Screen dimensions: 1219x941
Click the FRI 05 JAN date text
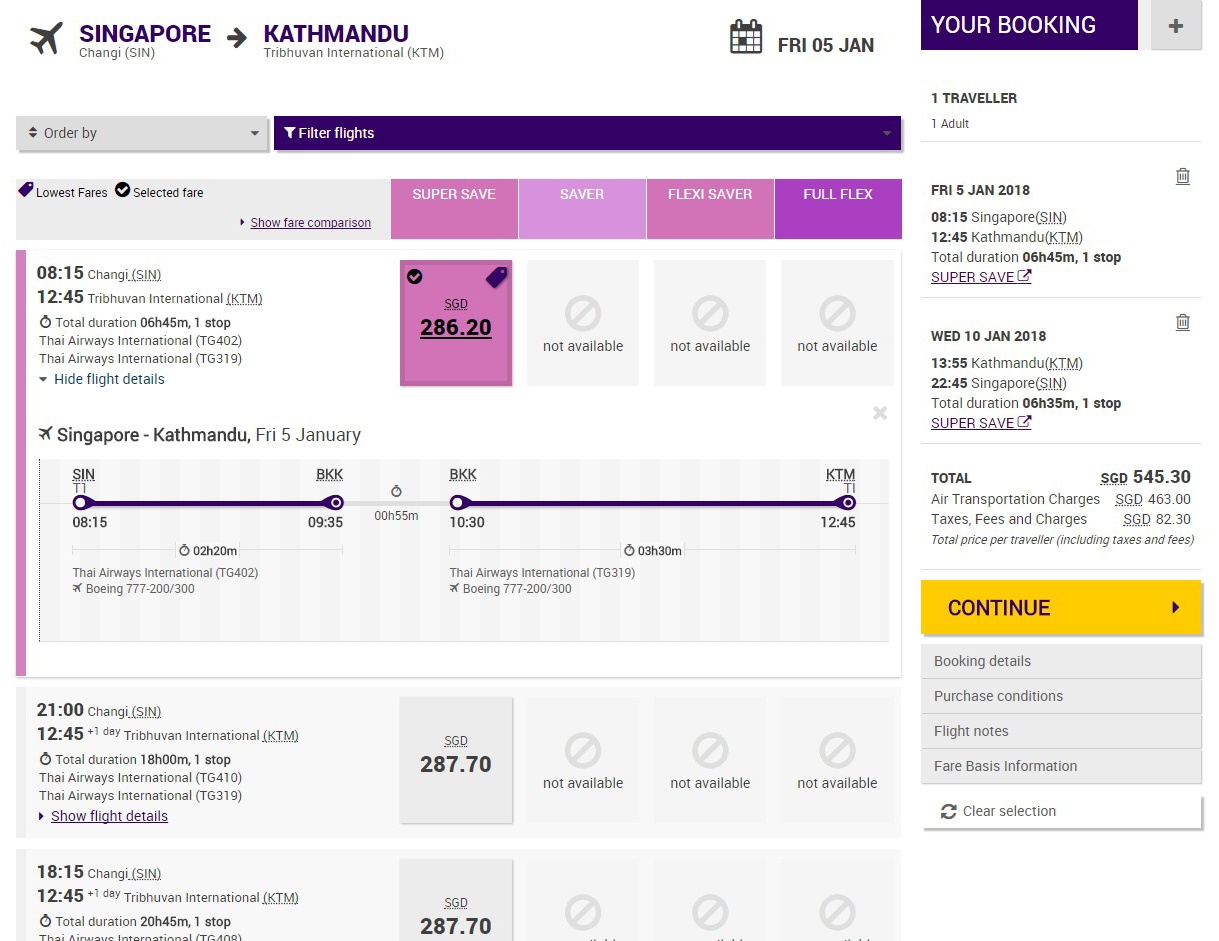tap(826, 45)
